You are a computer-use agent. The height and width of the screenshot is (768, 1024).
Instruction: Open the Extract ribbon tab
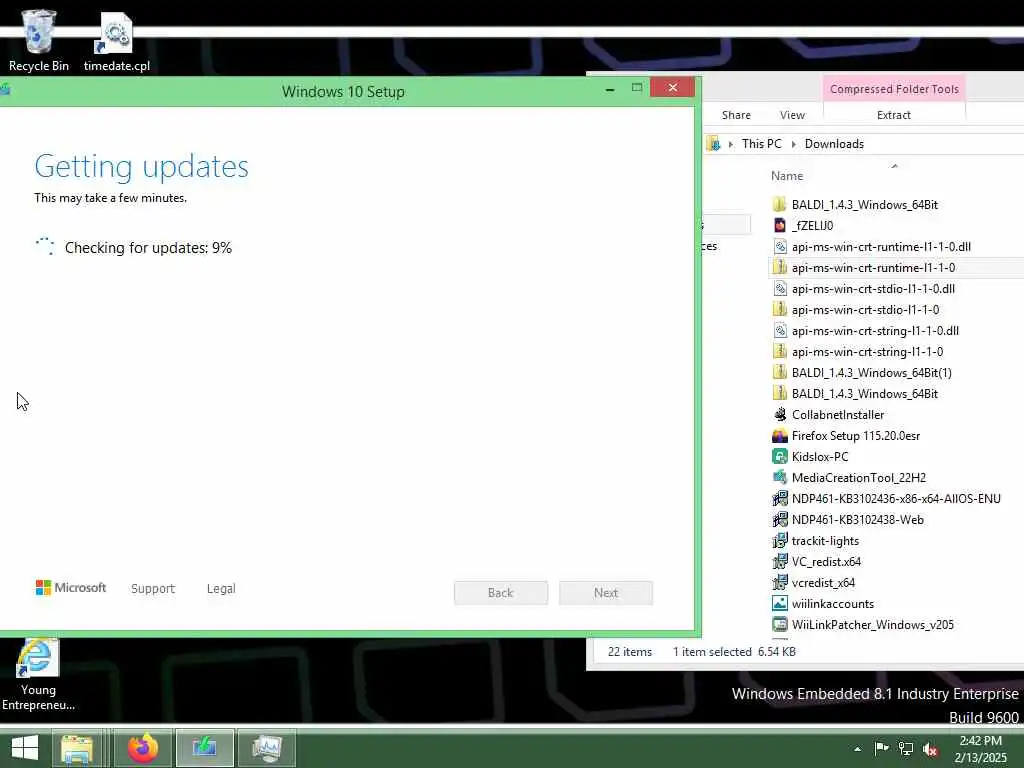pyautogui.click(x=893, y=115)
